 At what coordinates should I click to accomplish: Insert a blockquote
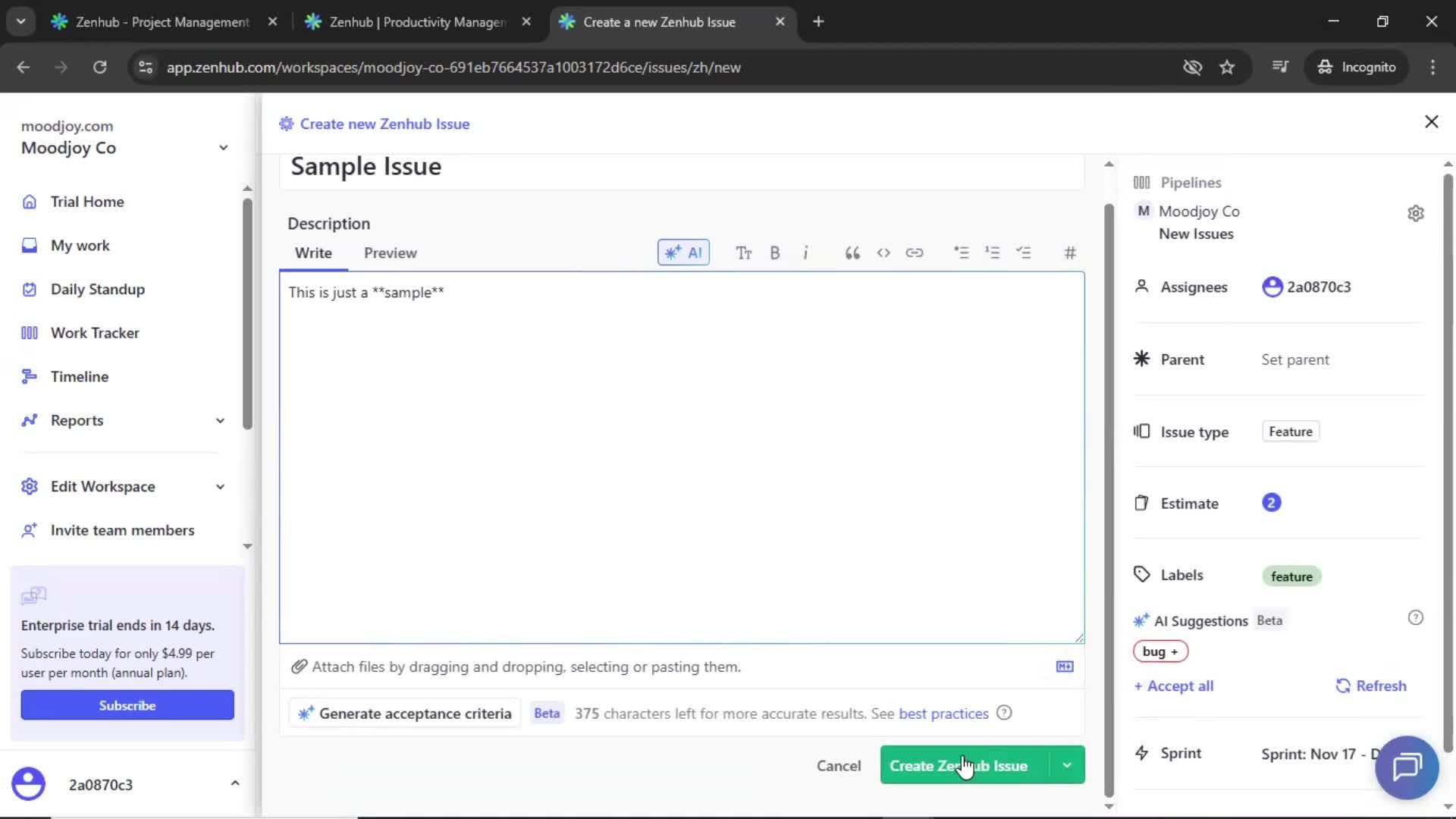pos(852,253)
